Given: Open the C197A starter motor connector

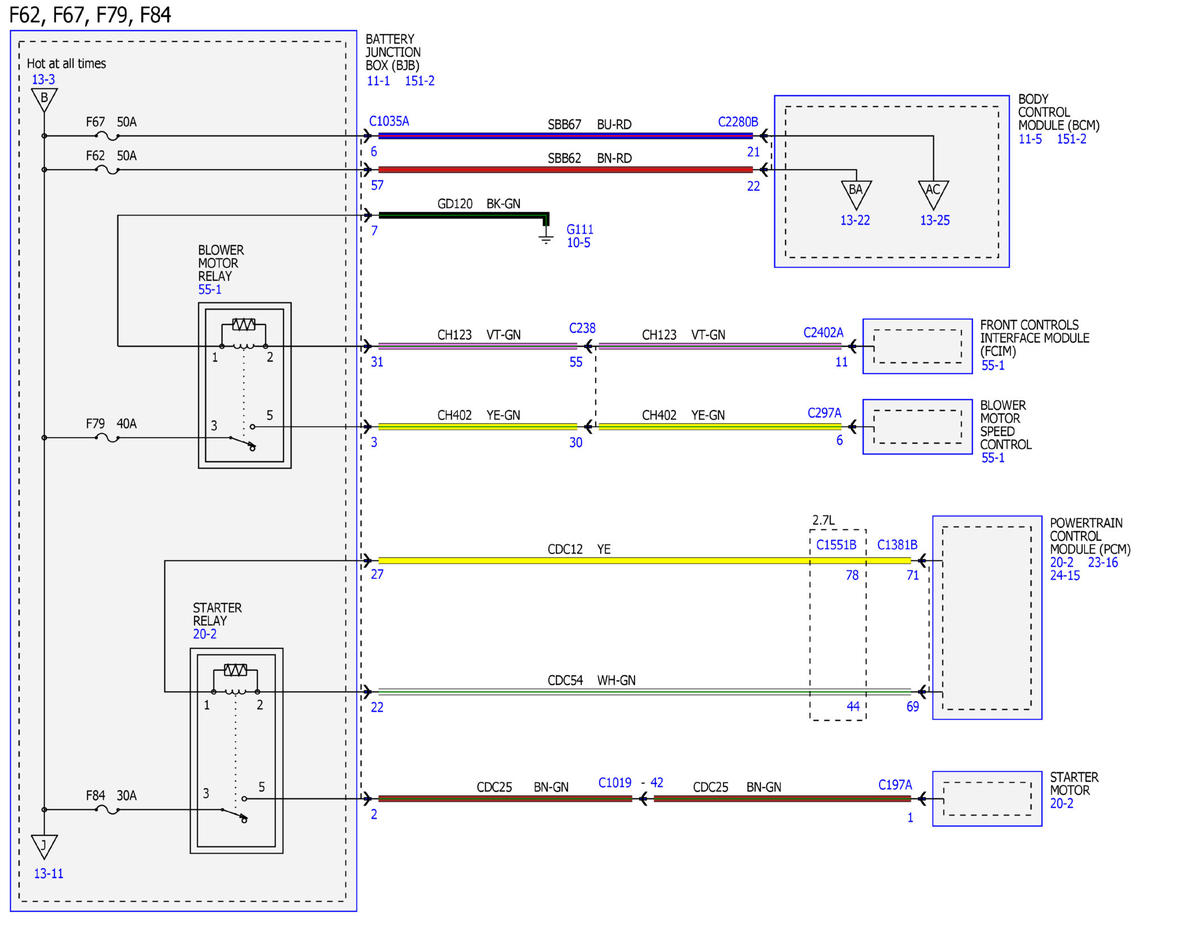Looking at the screenshot, I should 895,785.
